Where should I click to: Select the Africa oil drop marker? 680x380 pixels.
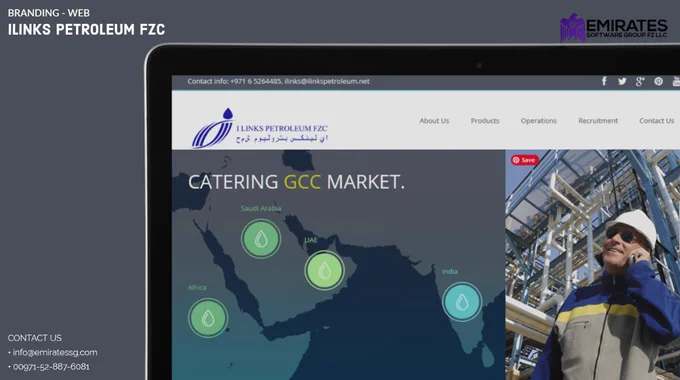click(208, 318)
